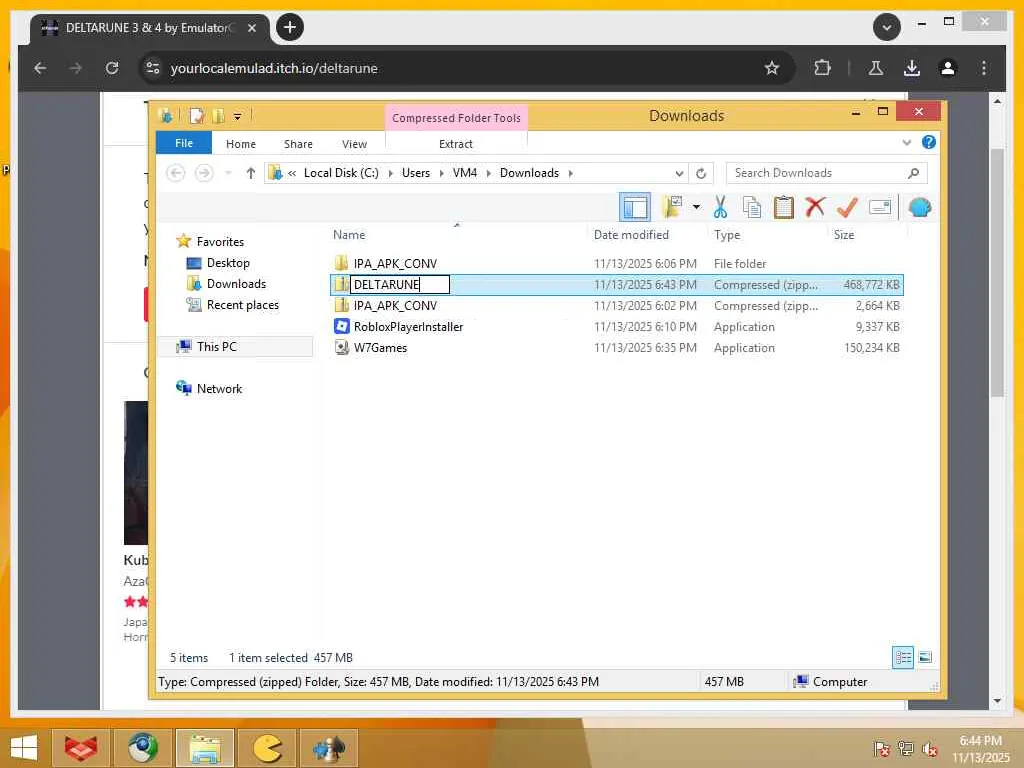The image size is (1024, 768).
Task: Open the Chrome profile icon
Action: pyautogui.click(x=948, y=68)
